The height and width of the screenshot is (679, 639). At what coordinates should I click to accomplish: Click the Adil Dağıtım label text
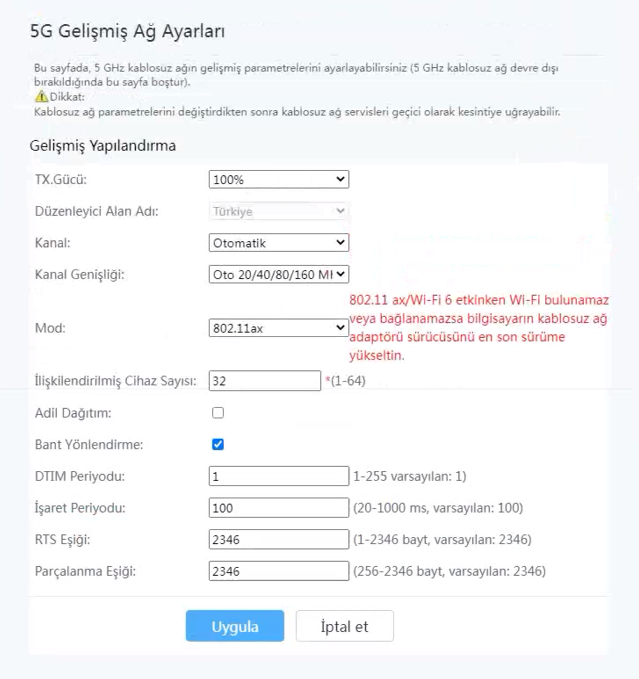coord(72,412)
